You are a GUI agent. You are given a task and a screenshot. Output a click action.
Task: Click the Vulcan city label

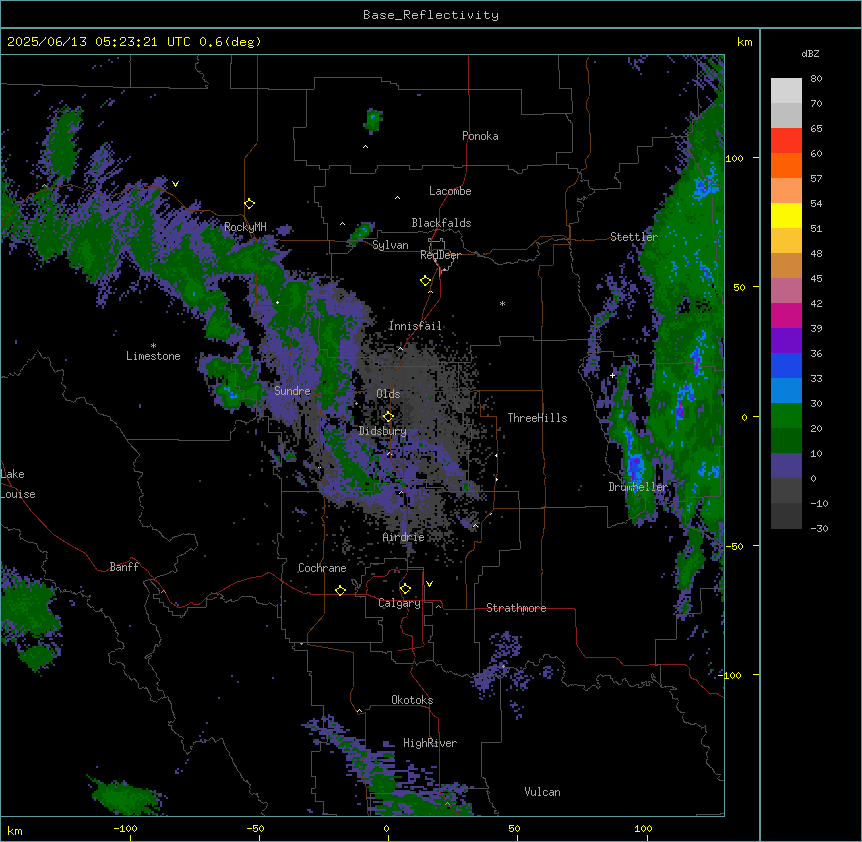(x=543, y=792)
